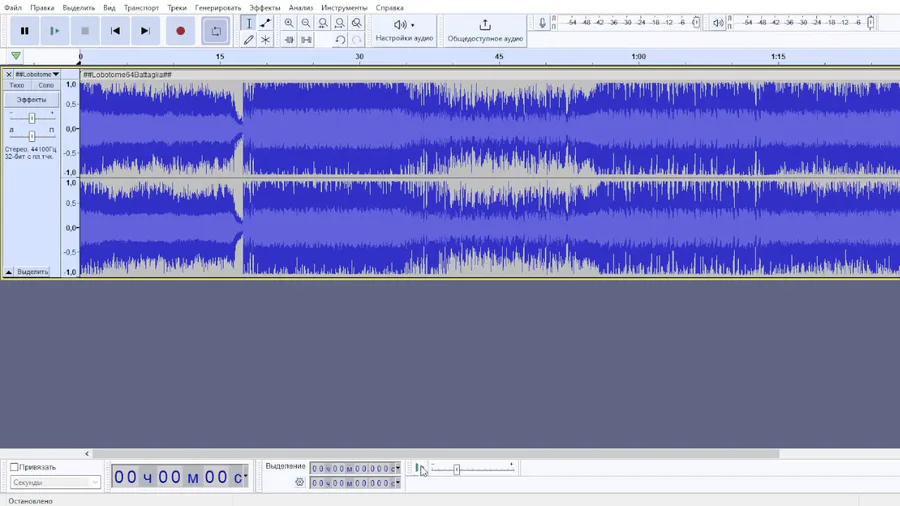Click the Zoom In magnifier
This screenshot has height=506, width=900.
(289, 23)
